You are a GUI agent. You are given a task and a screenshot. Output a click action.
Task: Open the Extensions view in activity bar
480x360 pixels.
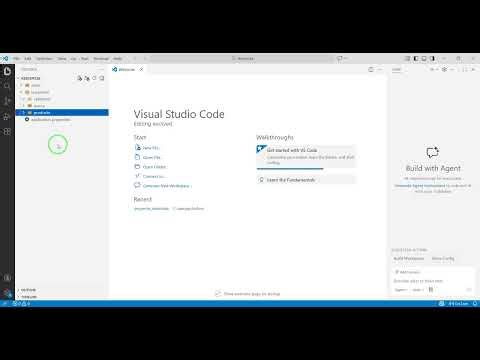coord(7,131)
